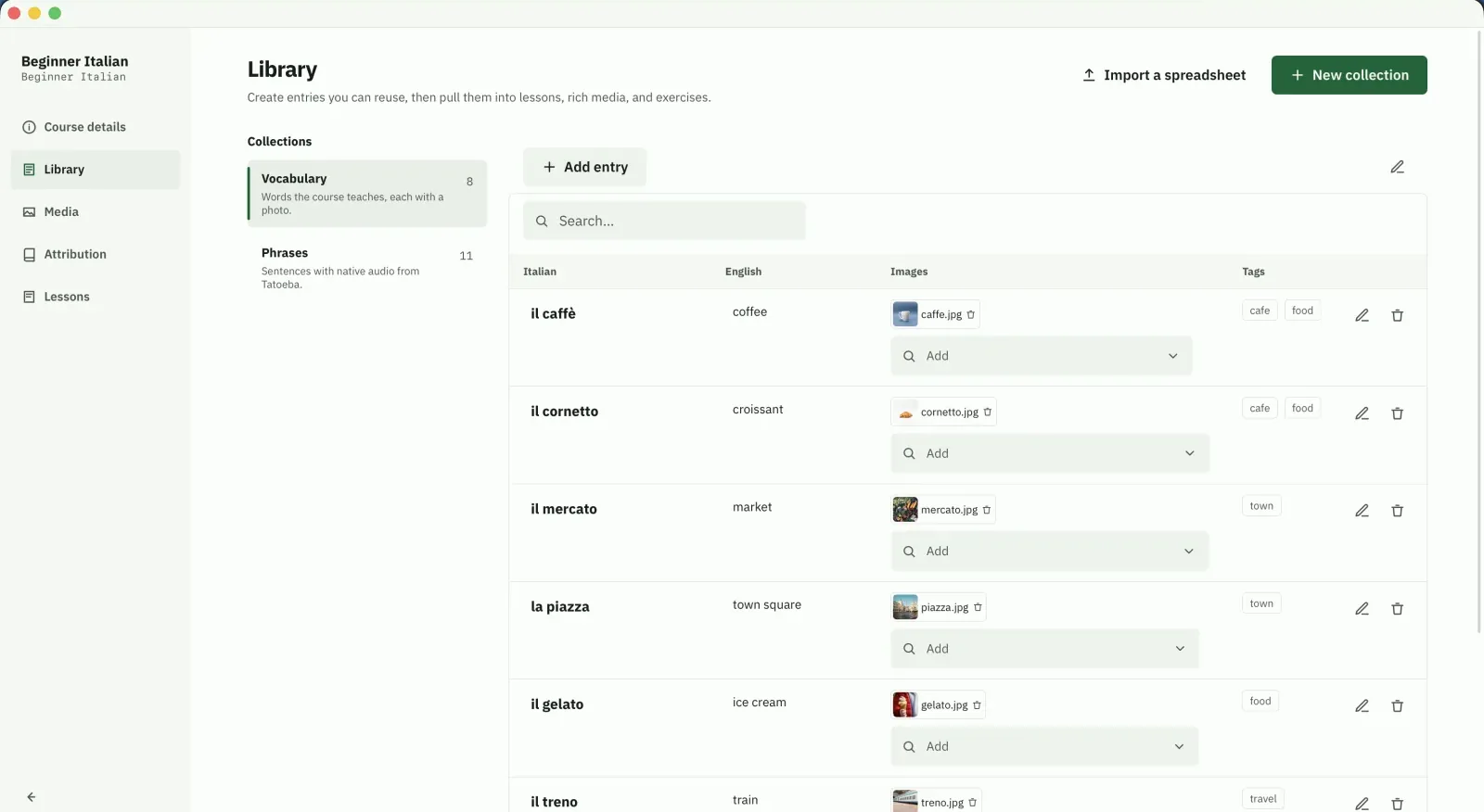Delete the il mercato entry
Viewport: 1484px width, 812px height.
1397,511
